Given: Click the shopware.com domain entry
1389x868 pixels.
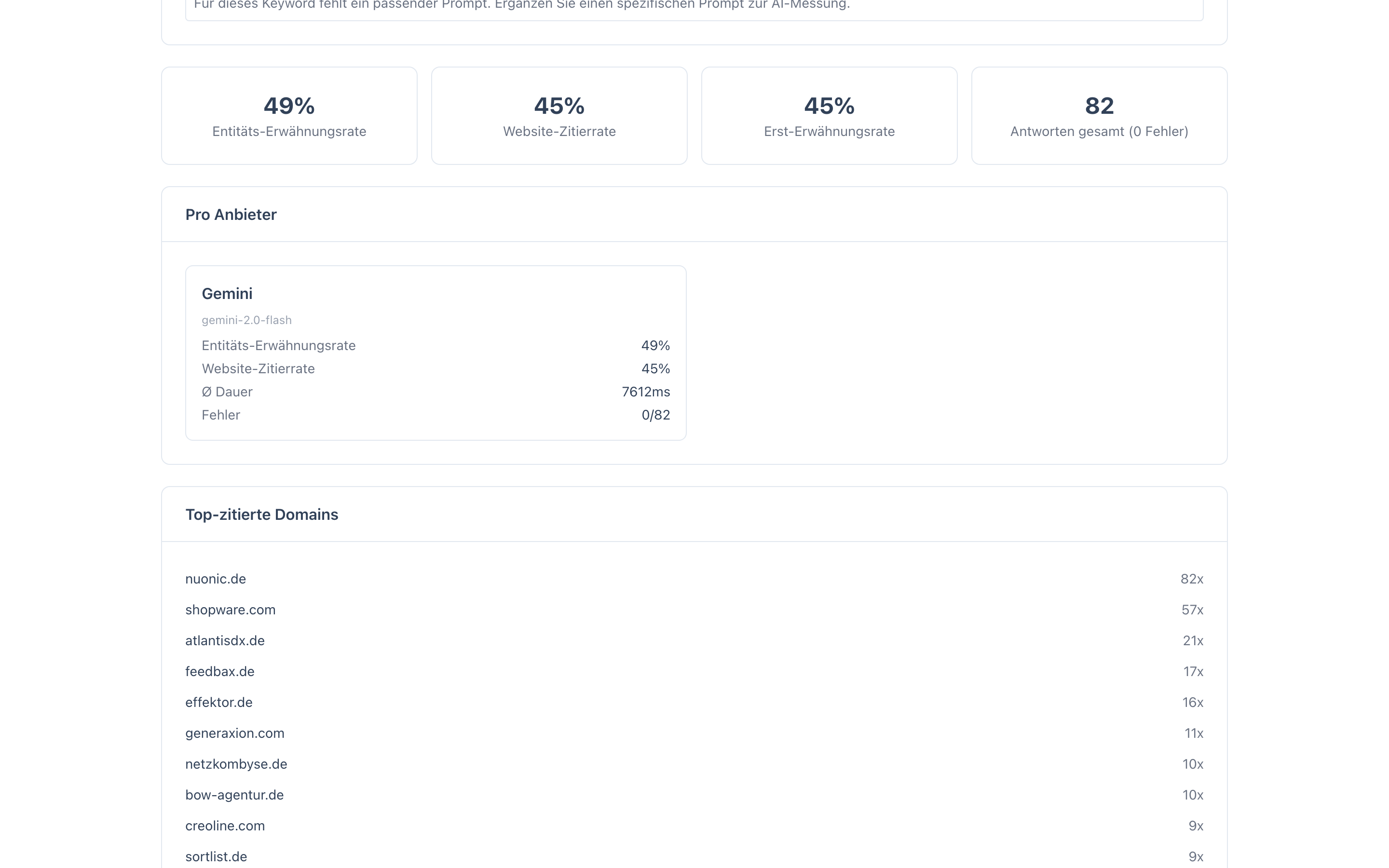Looking at the screenshot, I should (x=230, y=610).
